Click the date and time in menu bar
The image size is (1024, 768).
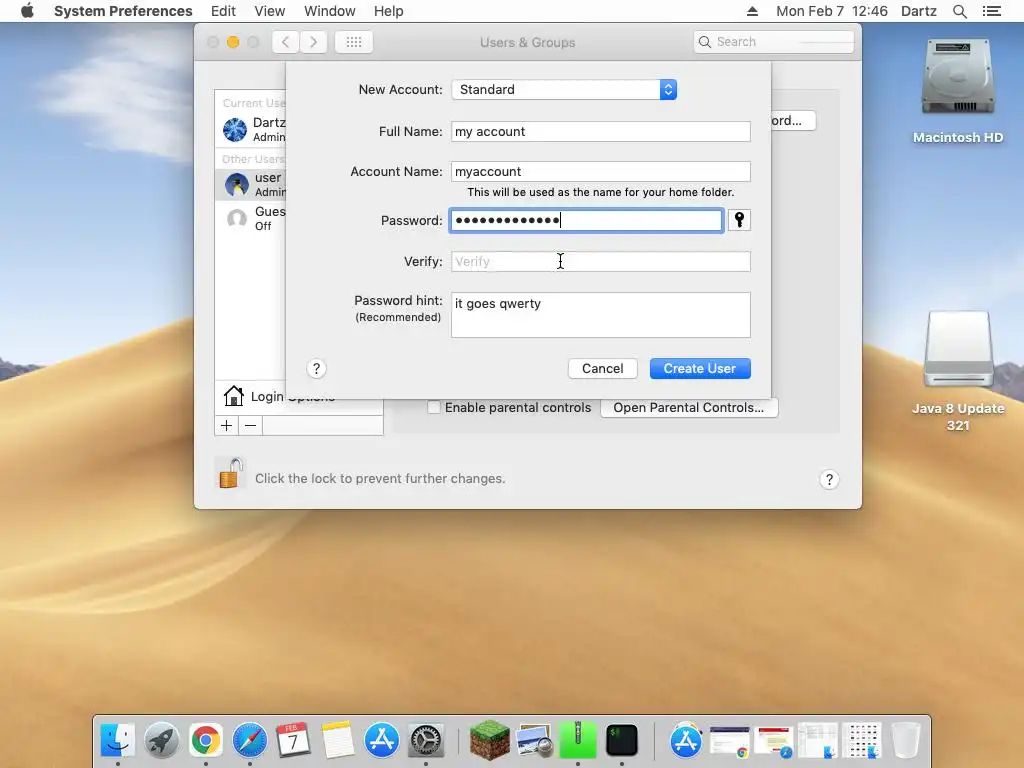832,11
